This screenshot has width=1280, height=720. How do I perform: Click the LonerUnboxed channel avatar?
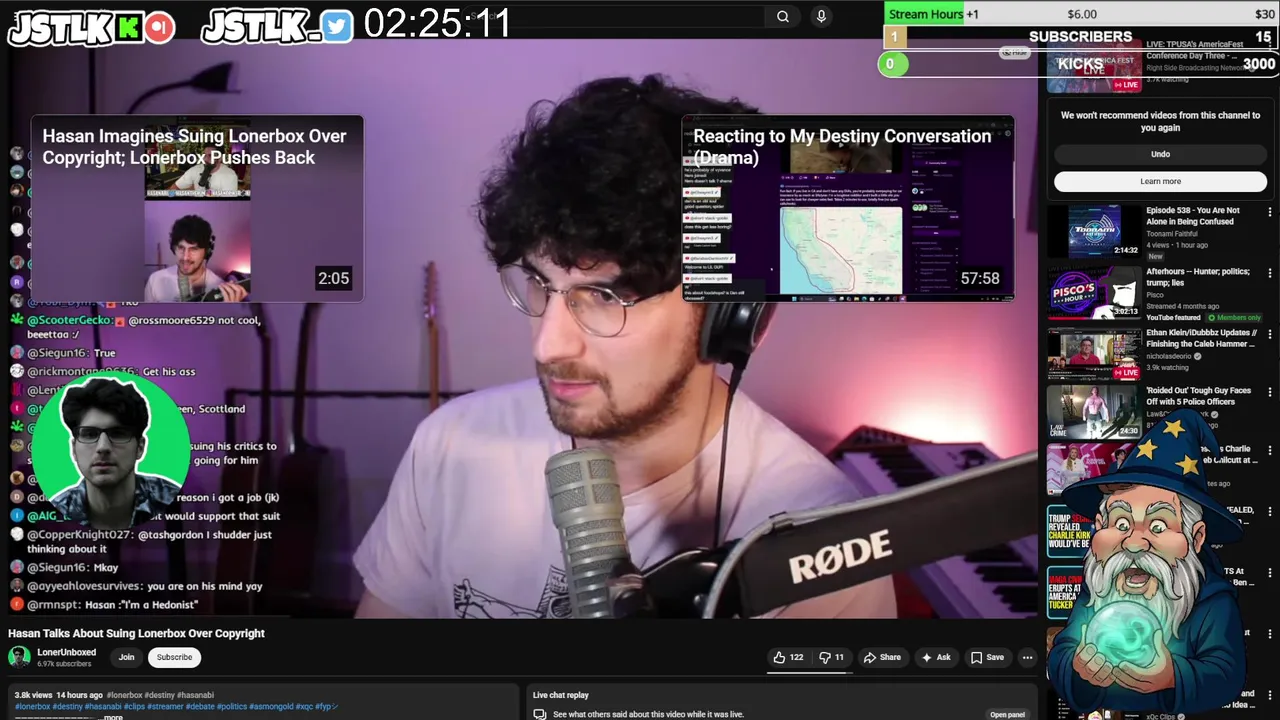pyautogui.click(x=19, y=657)
